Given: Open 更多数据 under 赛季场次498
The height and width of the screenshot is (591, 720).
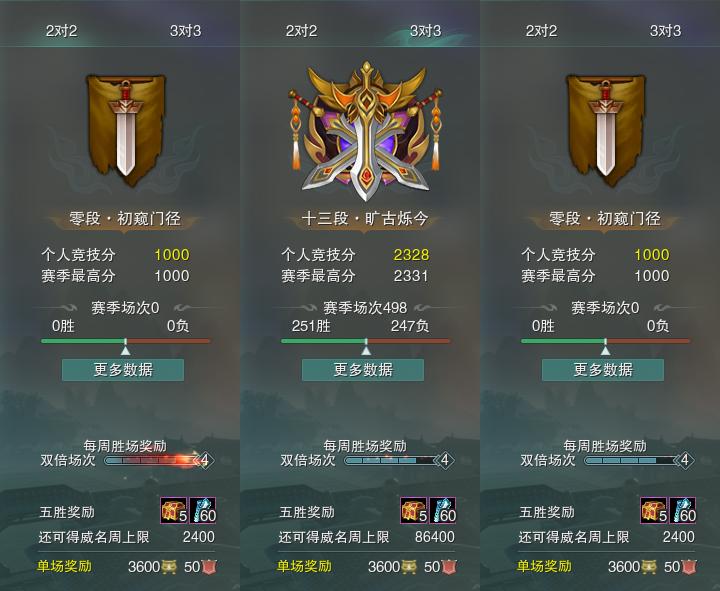Looking at the screenshot, I should (363, 370).
